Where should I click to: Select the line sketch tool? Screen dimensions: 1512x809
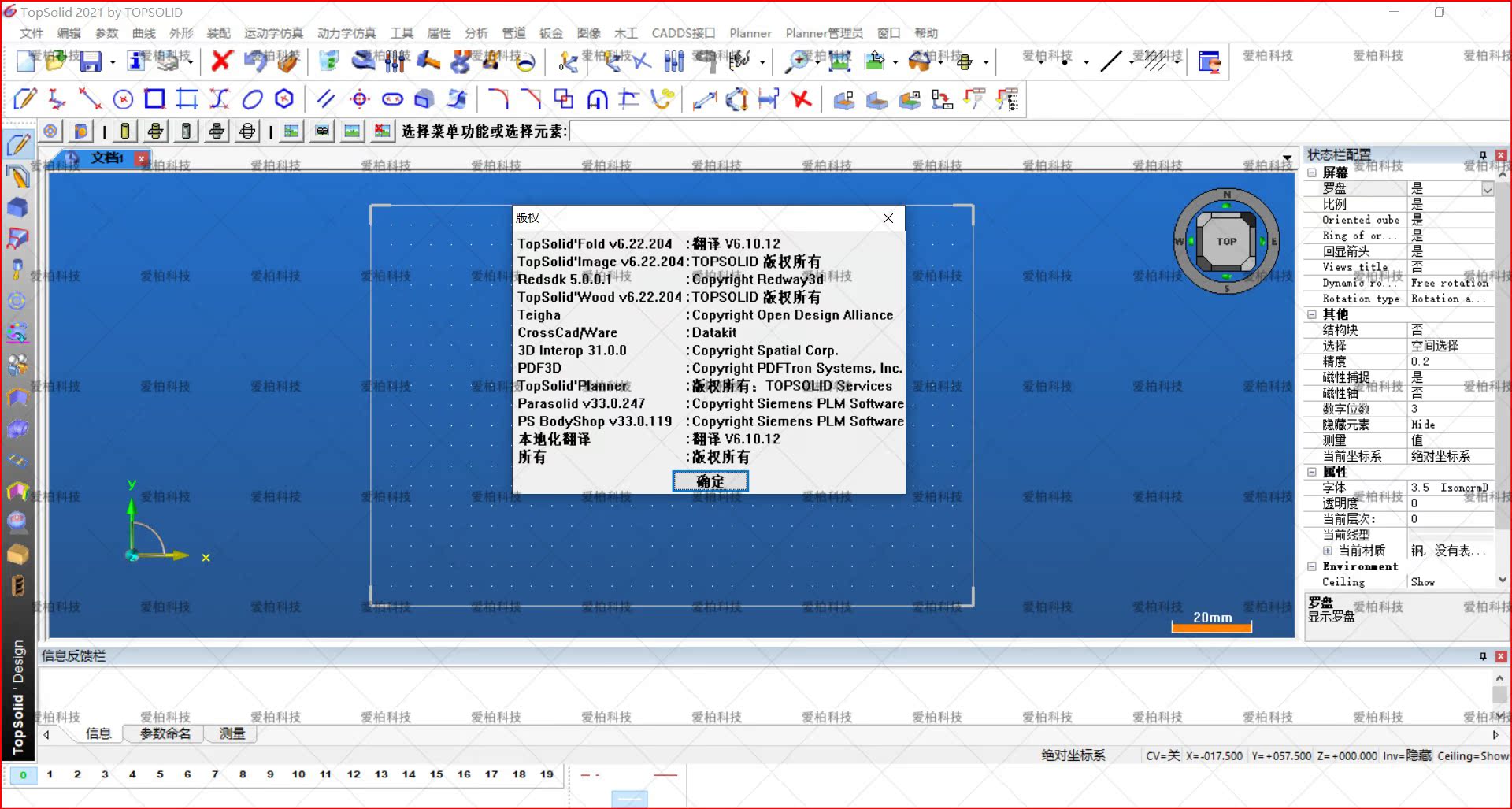[90, 99]
